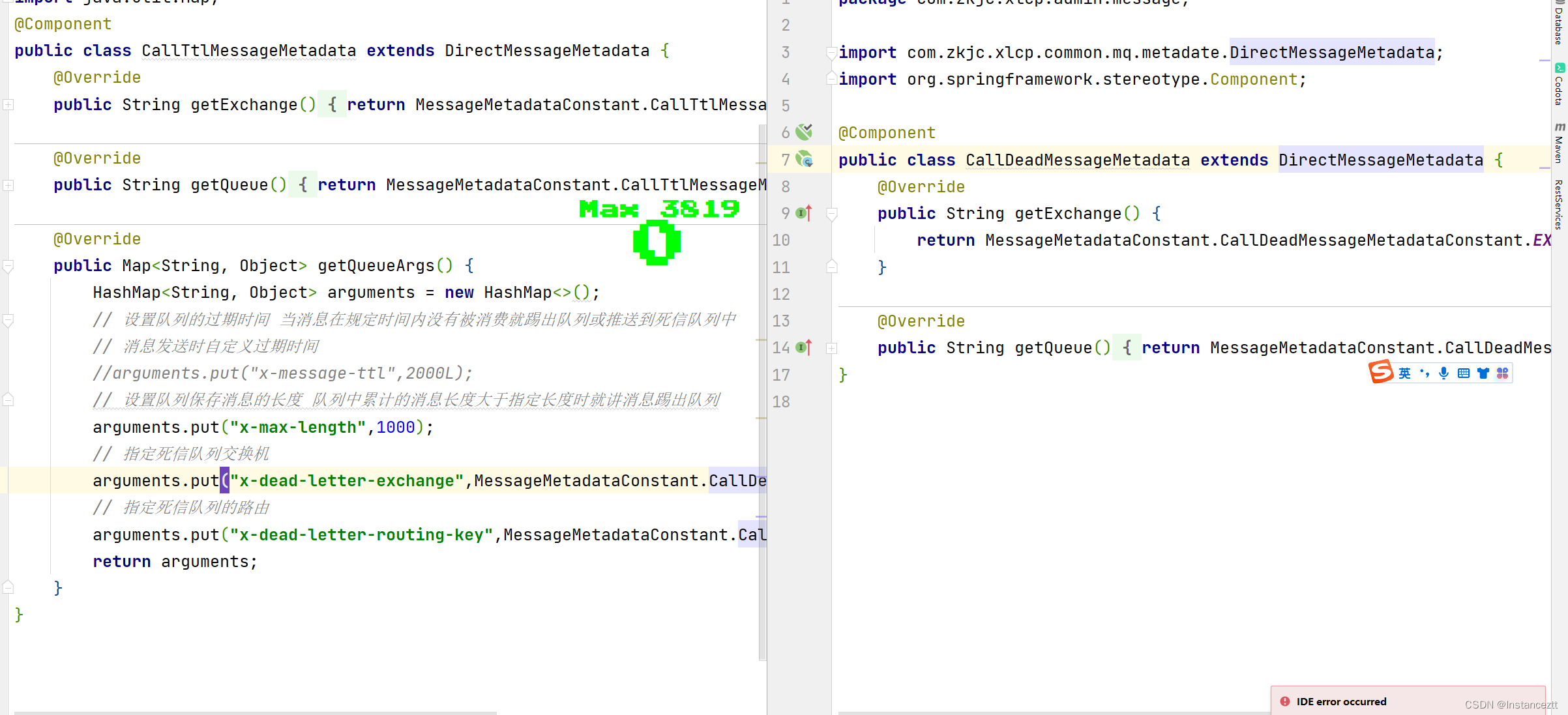The height and width of the screenshot is (715, 1568).
Task: Click the Spring bean gutter icon on line 6
Action: pyautogui.click(x=804, y=132)
